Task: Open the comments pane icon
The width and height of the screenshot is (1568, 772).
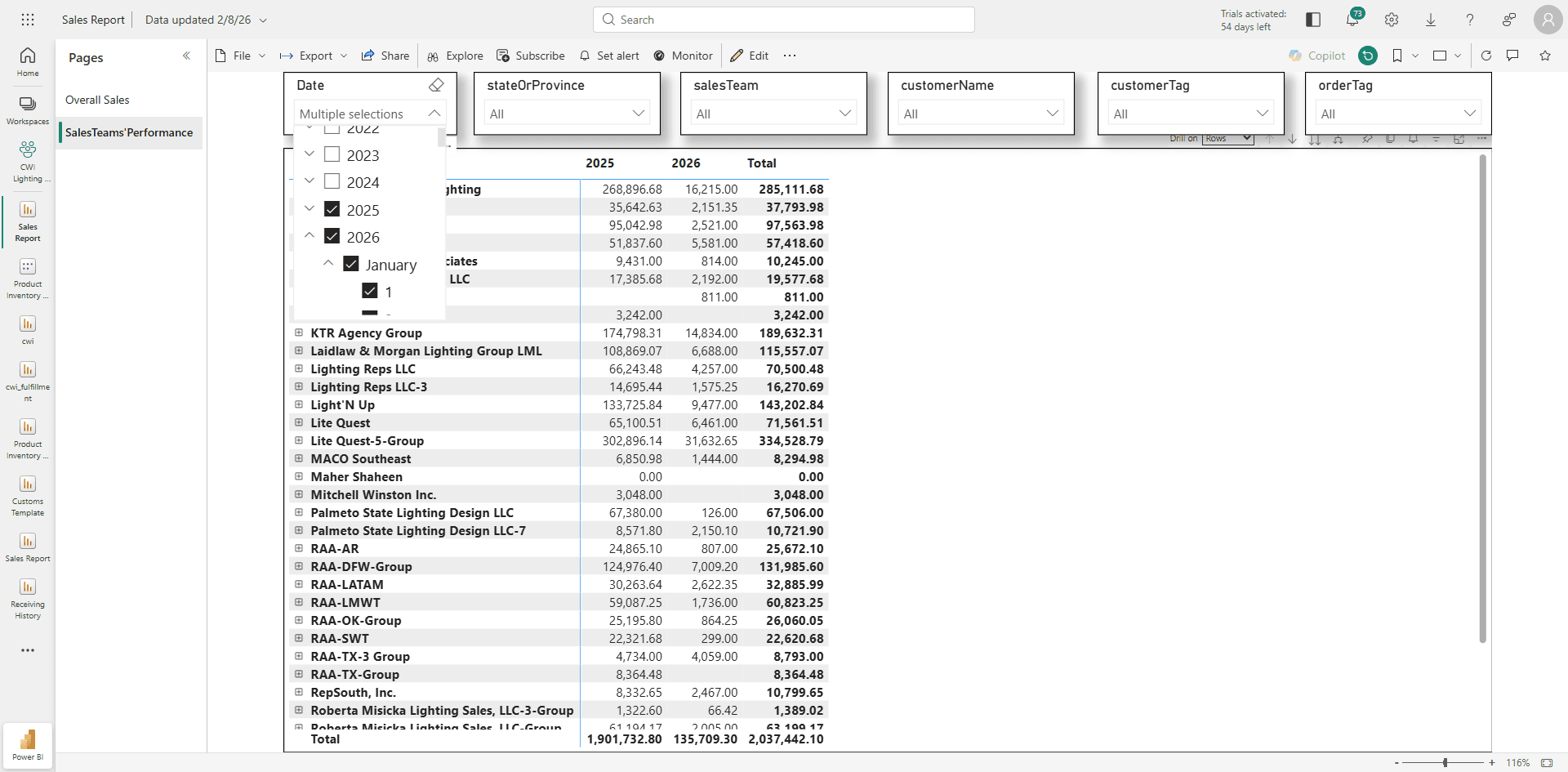Action: (x=1512, y=56)
